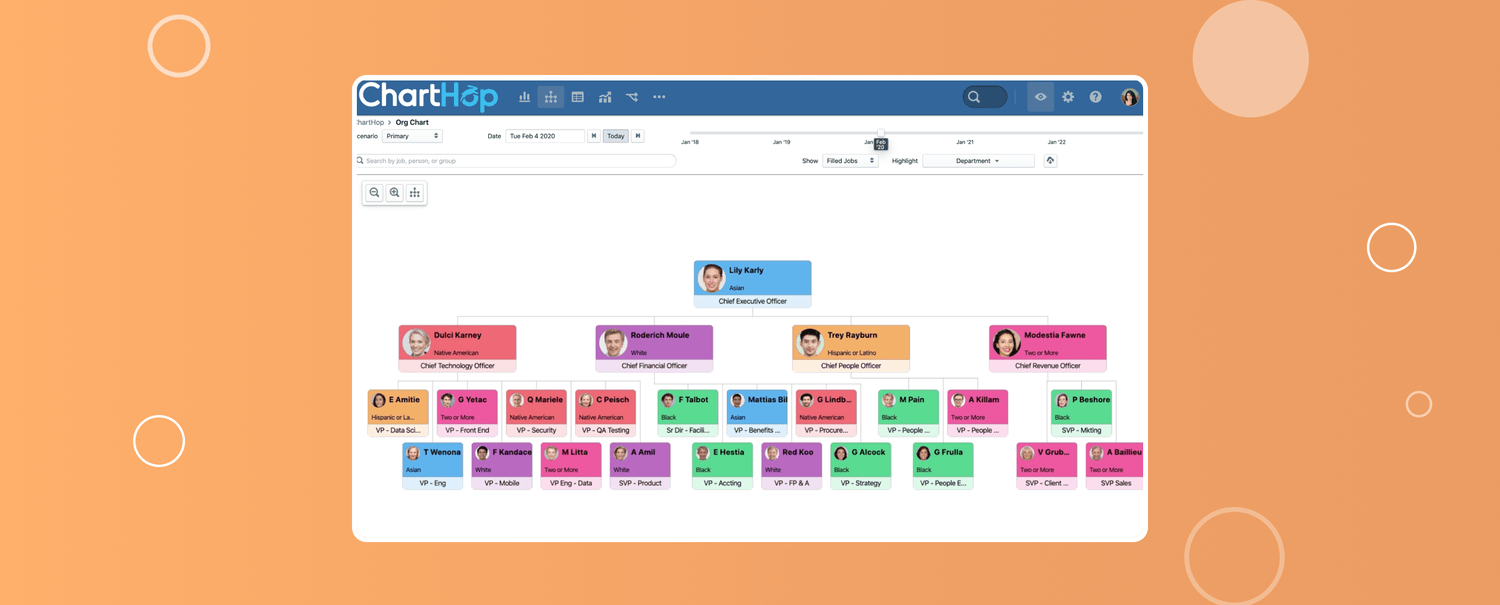The height and width of the screenshot is (605, 1500).
Task: Zoom out of the org chart
Action: 374,193
